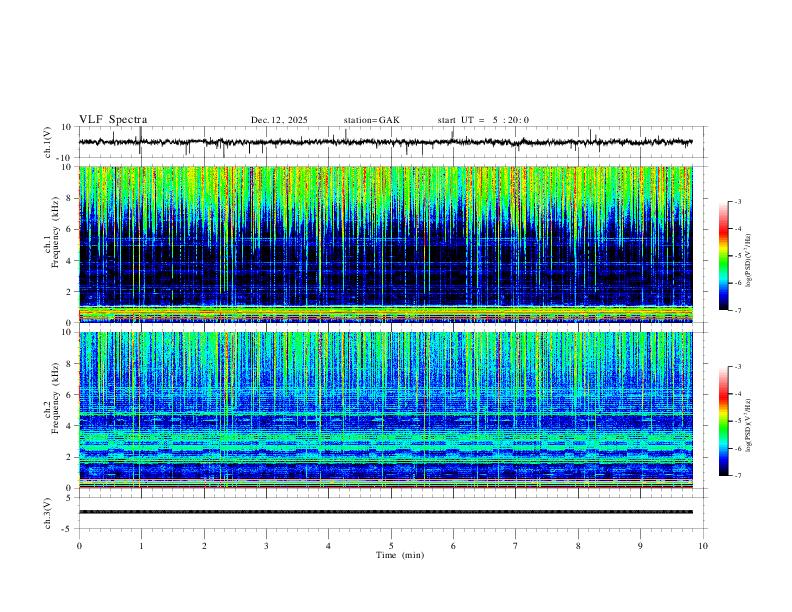
Task: Click the 'ch.1(V)' axis label
Action: (48, 142)
